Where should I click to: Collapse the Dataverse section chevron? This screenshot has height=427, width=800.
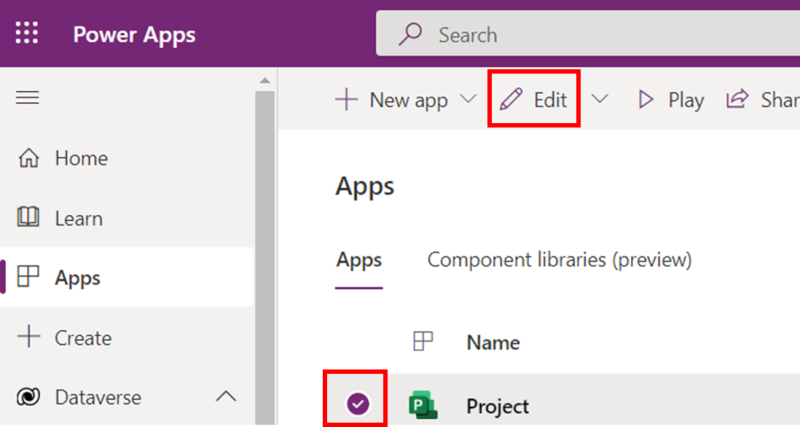[226, 396]
